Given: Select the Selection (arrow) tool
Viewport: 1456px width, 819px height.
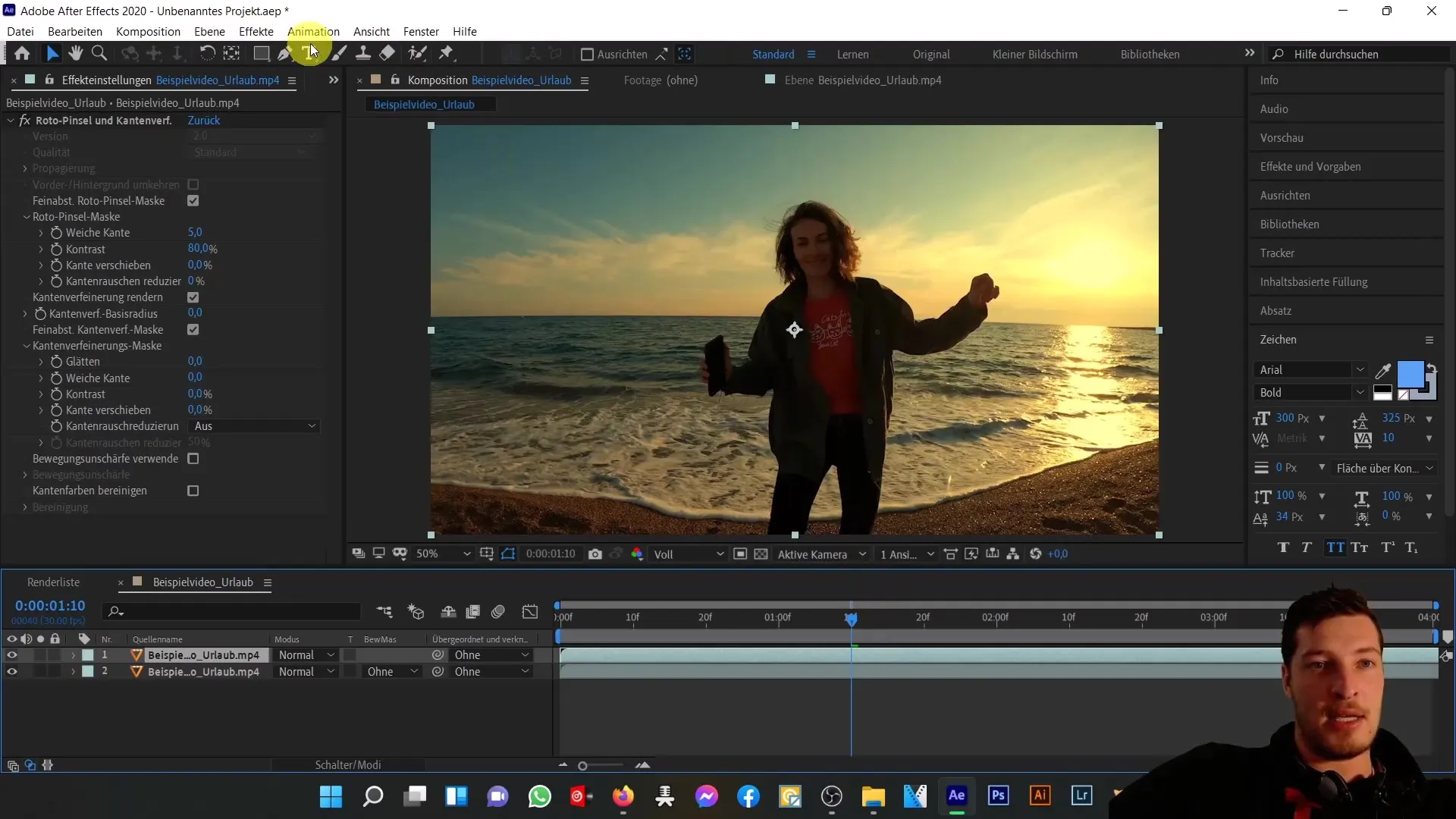Looking at the screenshot, I should 52,53.
